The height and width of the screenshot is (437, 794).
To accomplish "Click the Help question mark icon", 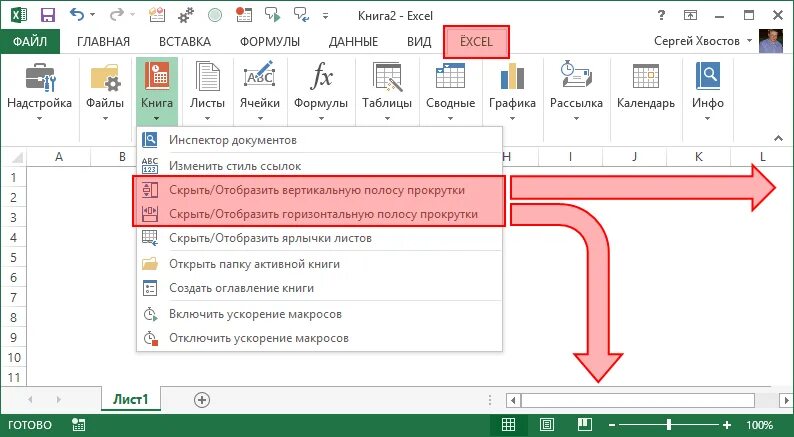I will click(x=661, y=16).
